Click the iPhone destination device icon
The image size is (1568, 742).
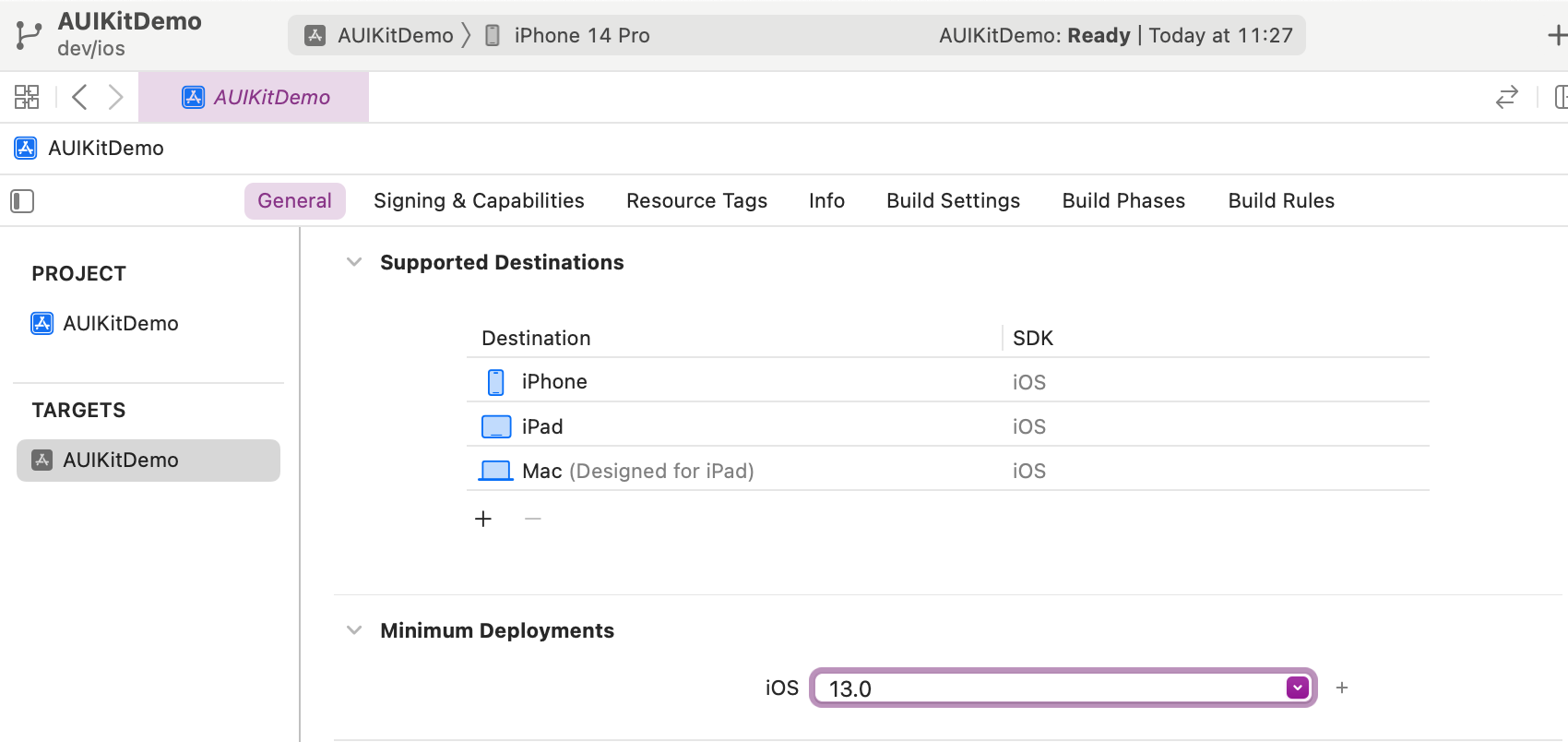(x=496, y=382)
